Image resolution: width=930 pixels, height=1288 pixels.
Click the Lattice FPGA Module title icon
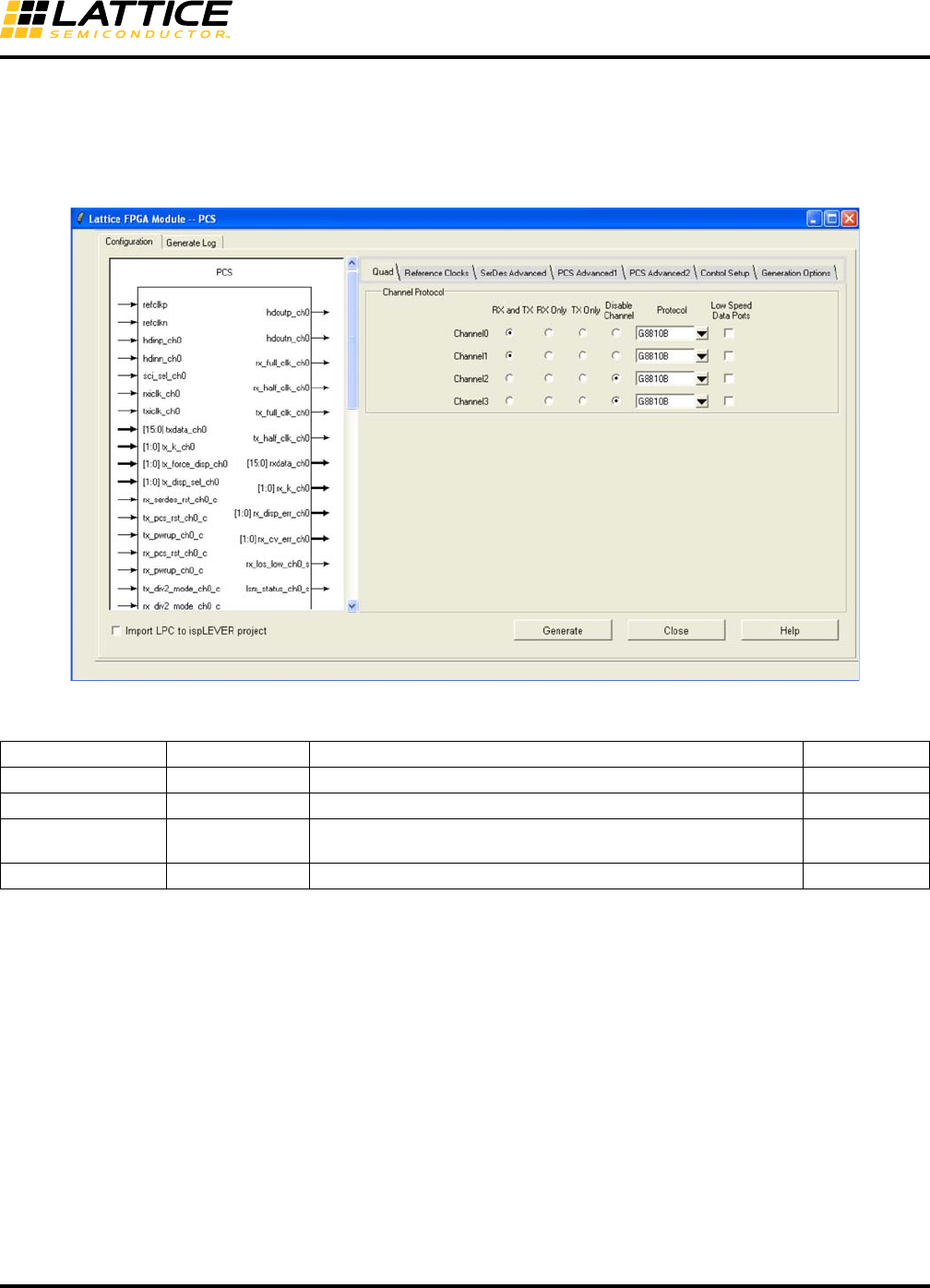tap(80, 219)
